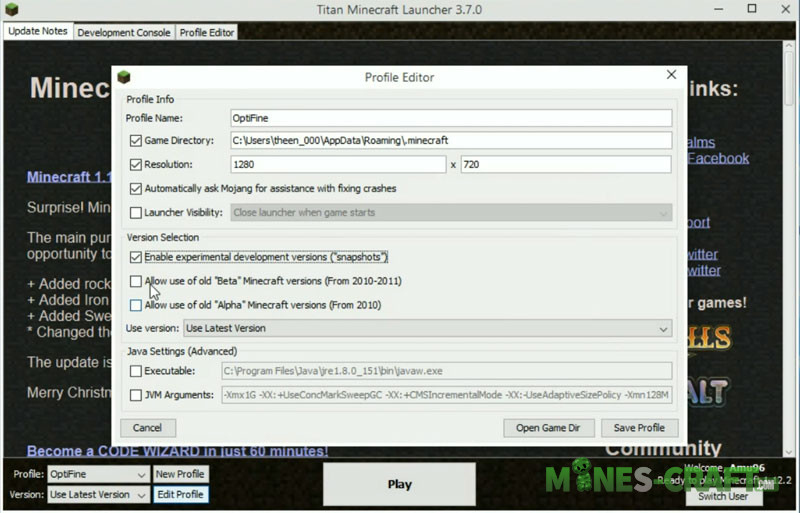Allow old Beta Minecraft versions checkbox

point(136,281)
